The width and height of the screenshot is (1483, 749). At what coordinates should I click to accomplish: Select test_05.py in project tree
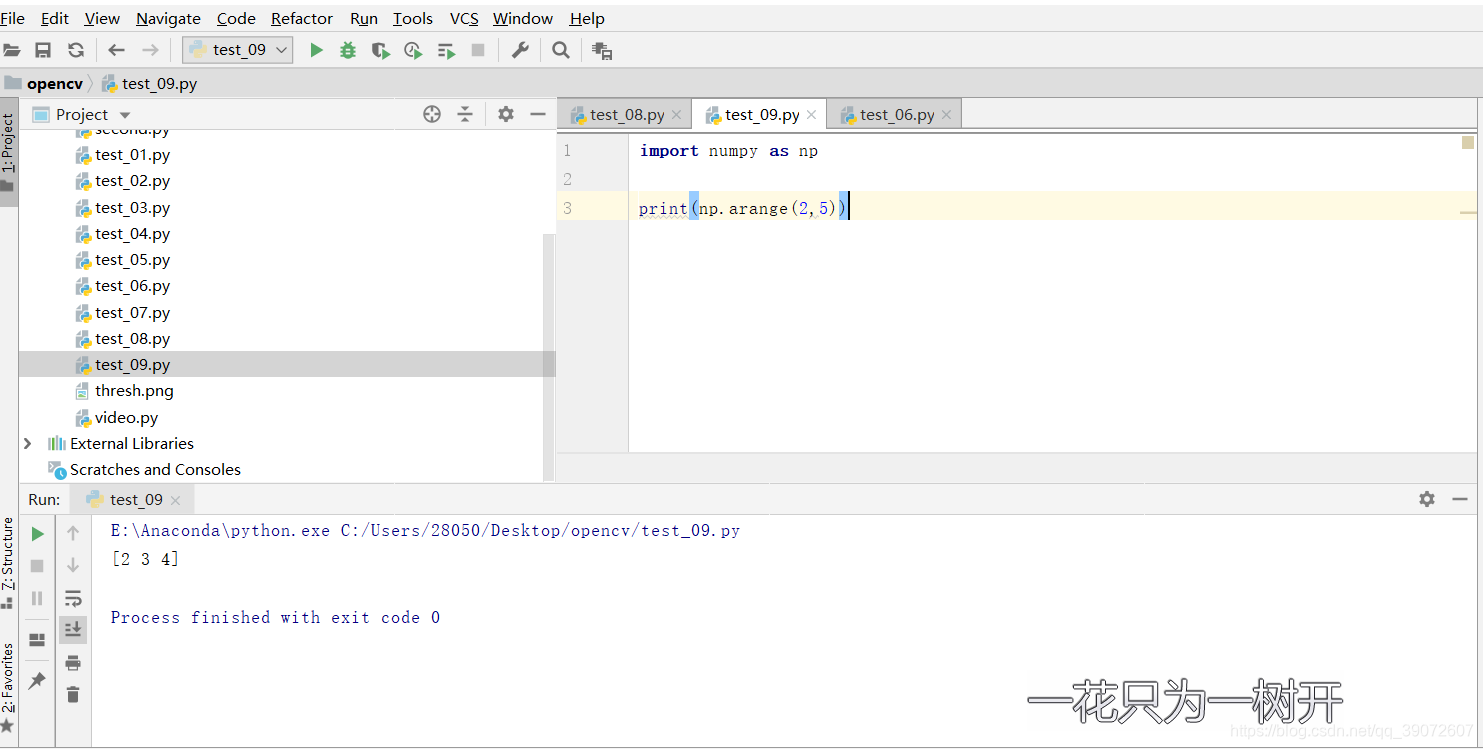point(133,260)
